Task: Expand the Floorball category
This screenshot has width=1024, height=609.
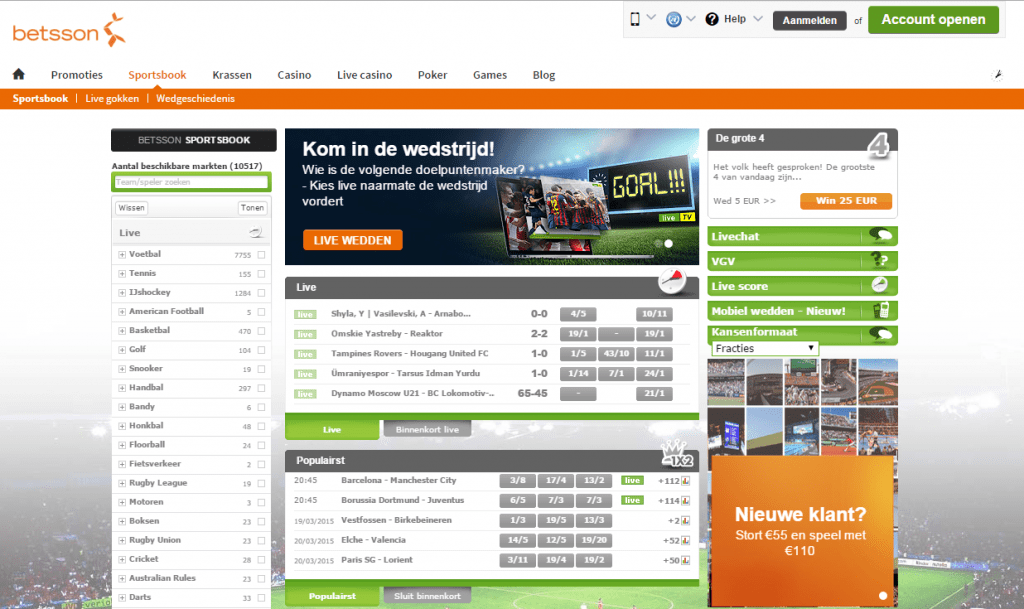Action: coord(122,445)
